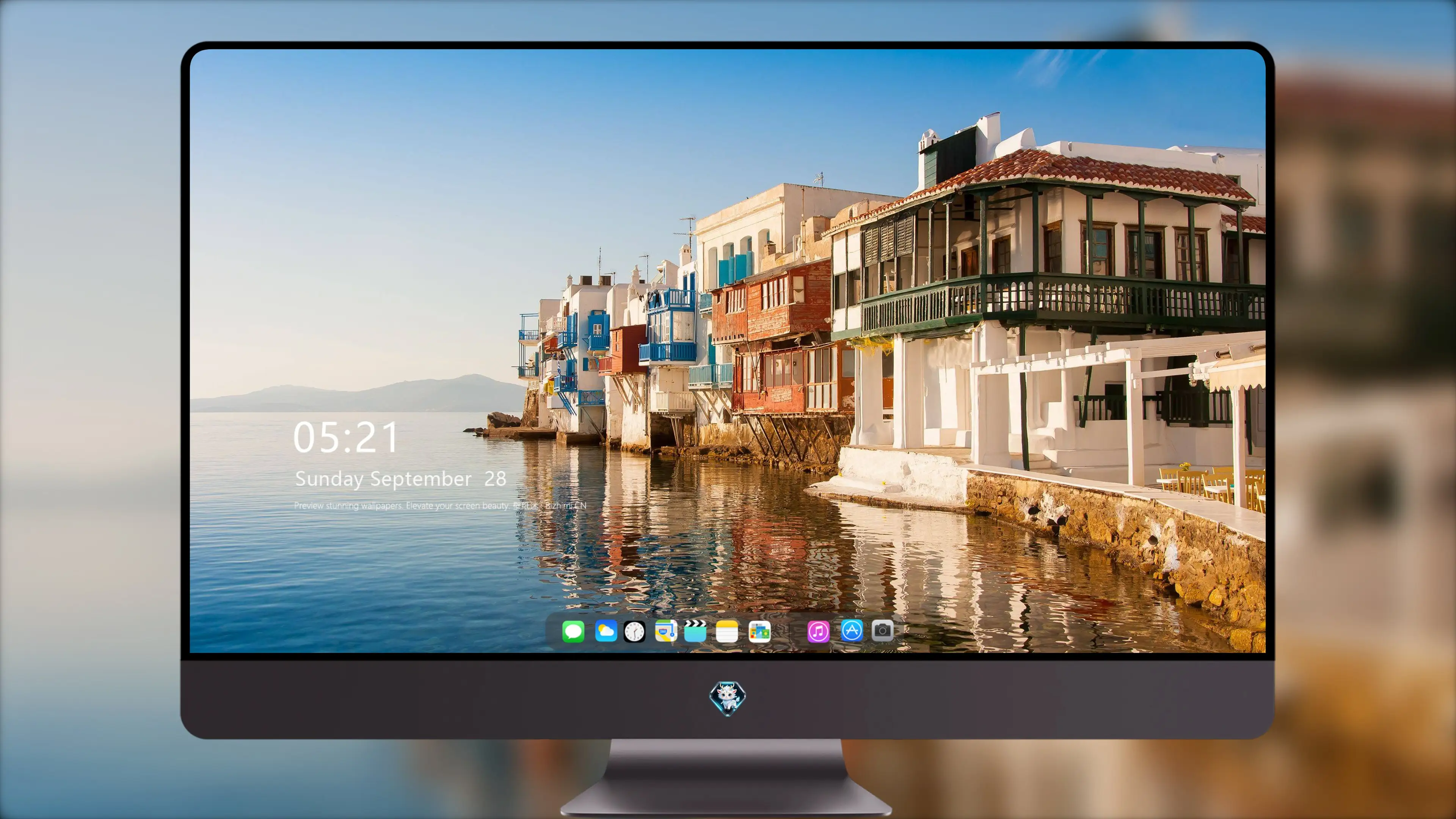This screenshot has height=819, width=1456.
Task: Open the Weather app with sun and cloud
Action: [x=606, y=631]
